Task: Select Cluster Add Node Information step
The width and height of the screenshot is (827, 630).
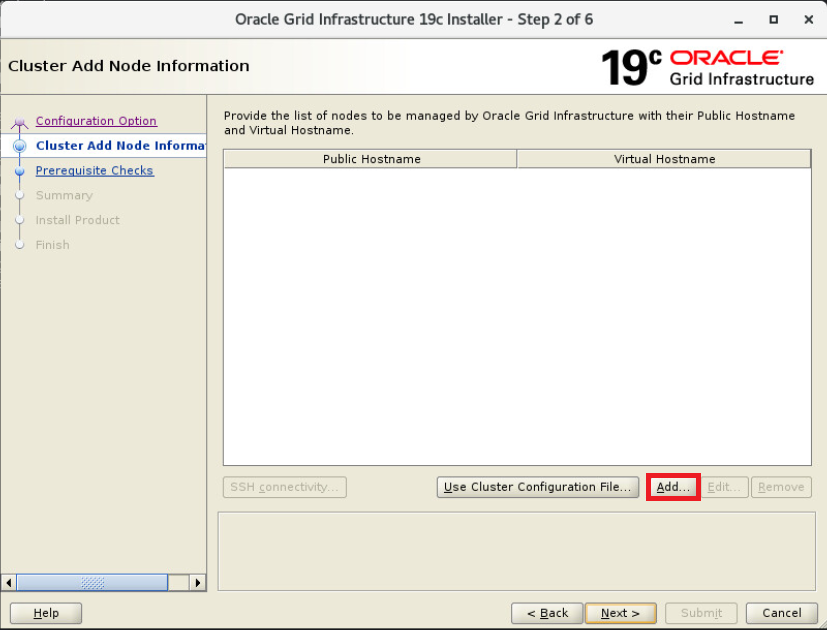Action: [x=120, y=146]
